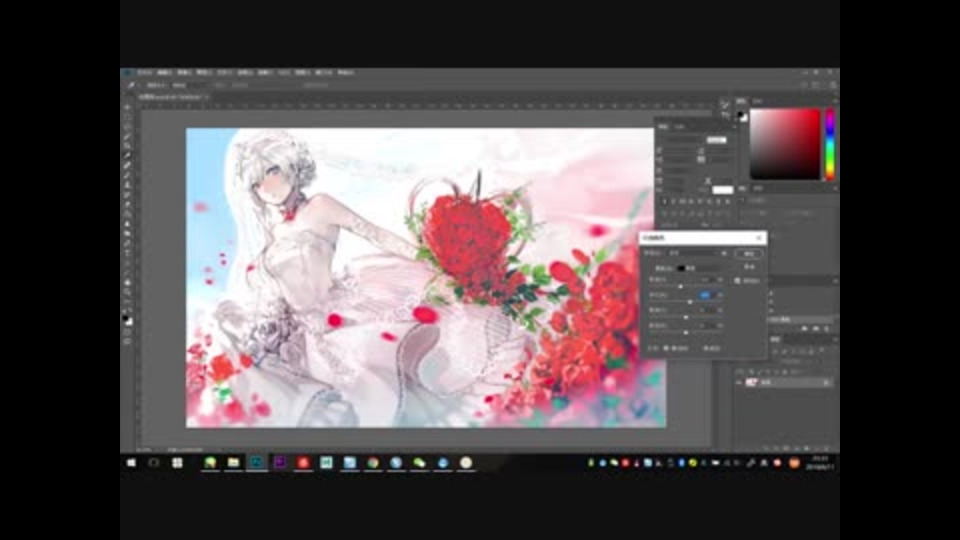Click the highlighted Magenta value field

705,295
